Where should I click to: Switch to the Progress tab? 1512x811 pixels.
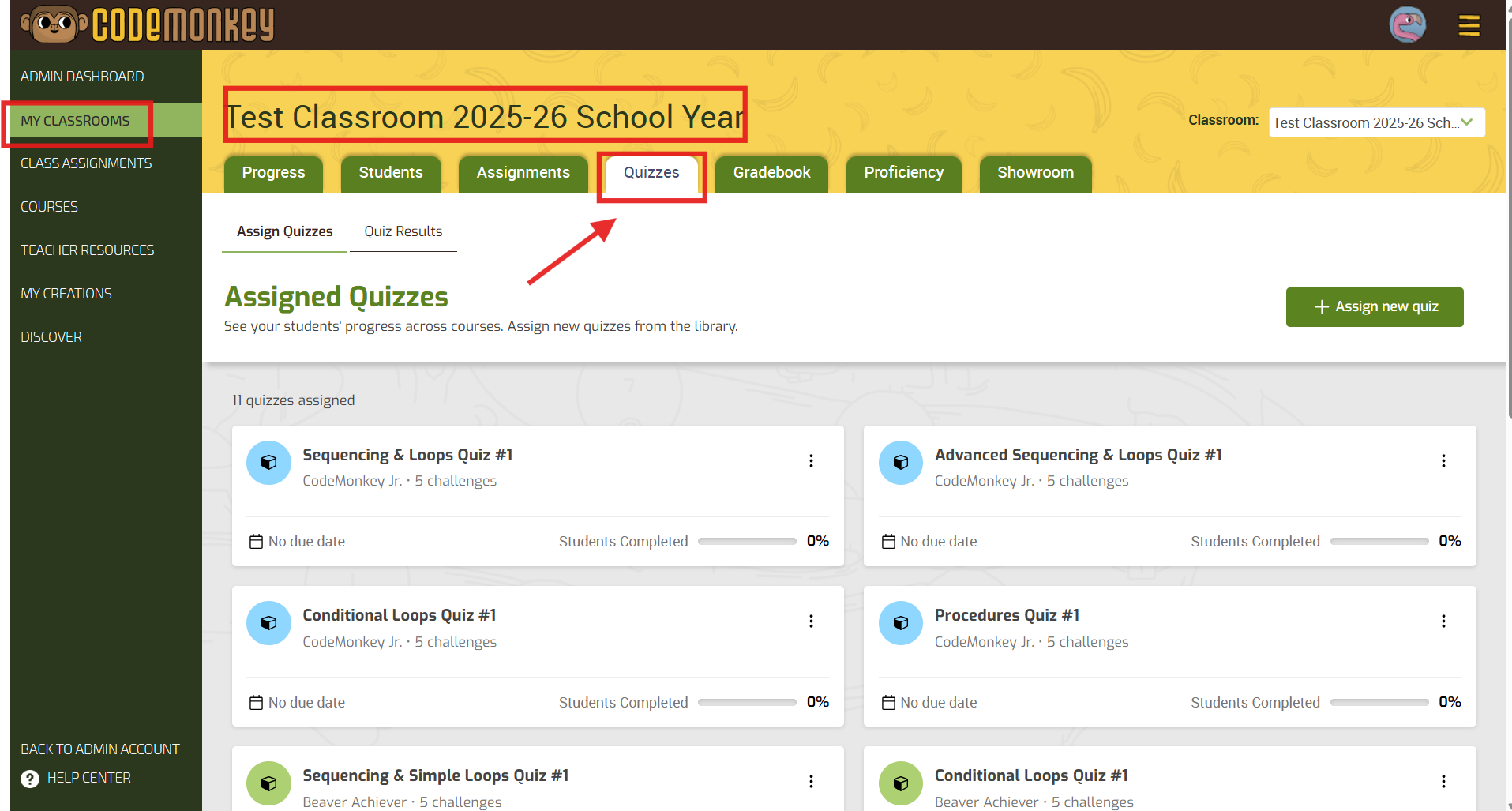coord(273,173)
